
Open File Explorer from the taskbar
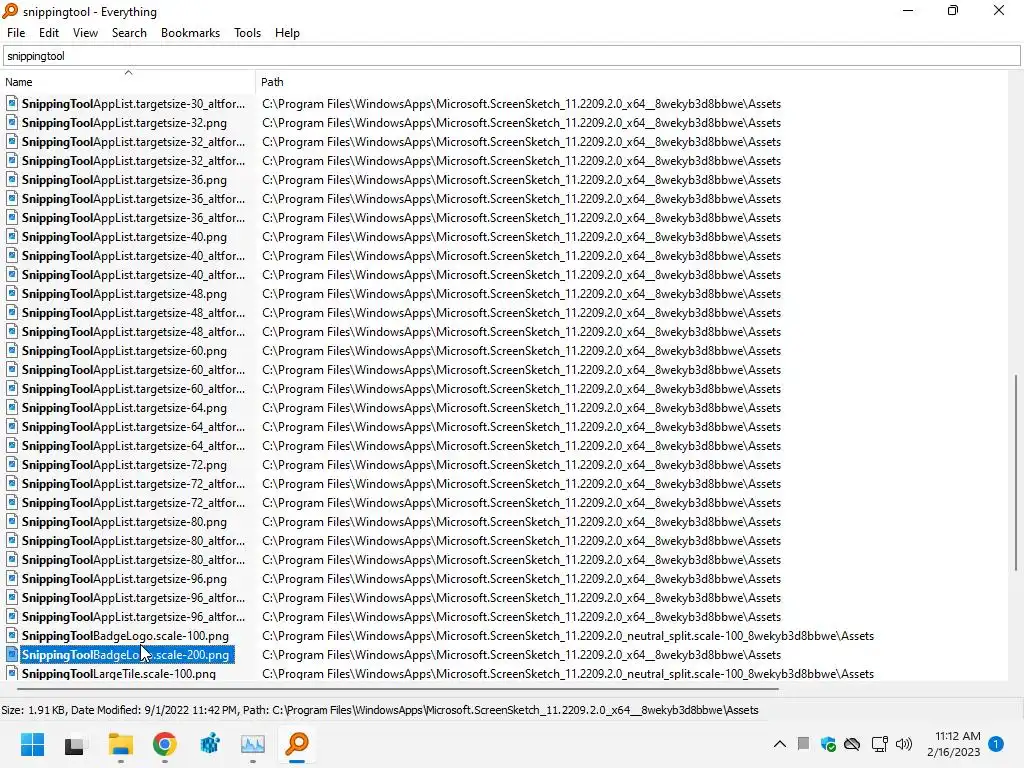coord(120,744)
